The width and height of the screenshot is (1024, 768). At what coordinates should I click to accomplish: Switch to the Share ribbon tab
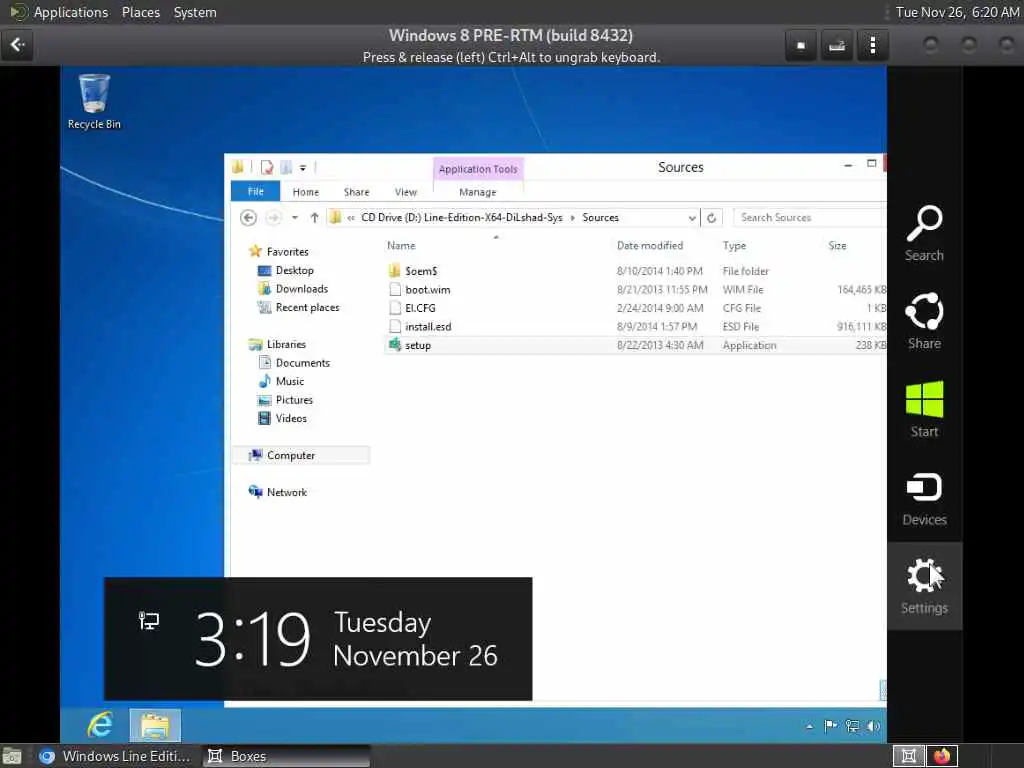[357, 192]
